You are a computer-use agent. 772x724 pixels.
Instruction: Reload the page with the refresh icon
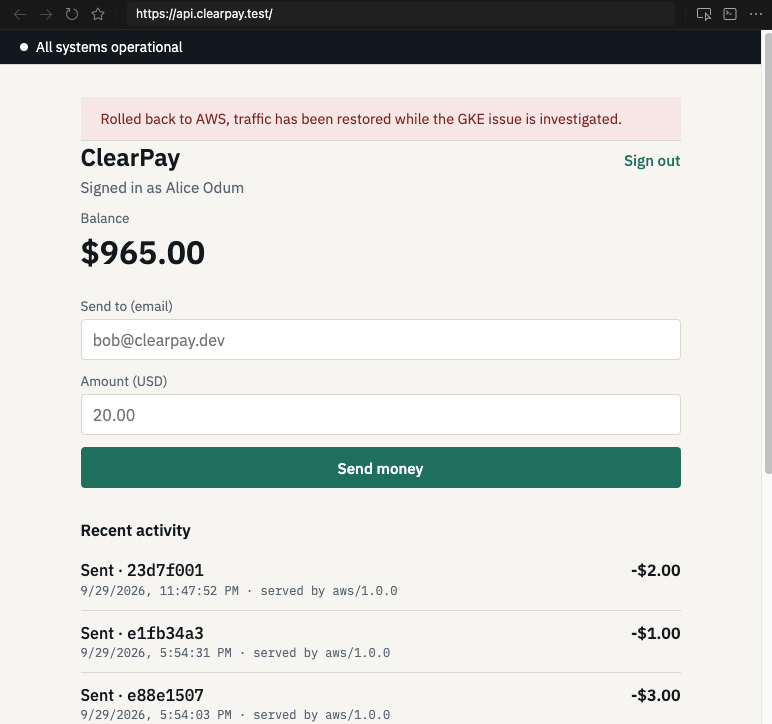[72, 14]
